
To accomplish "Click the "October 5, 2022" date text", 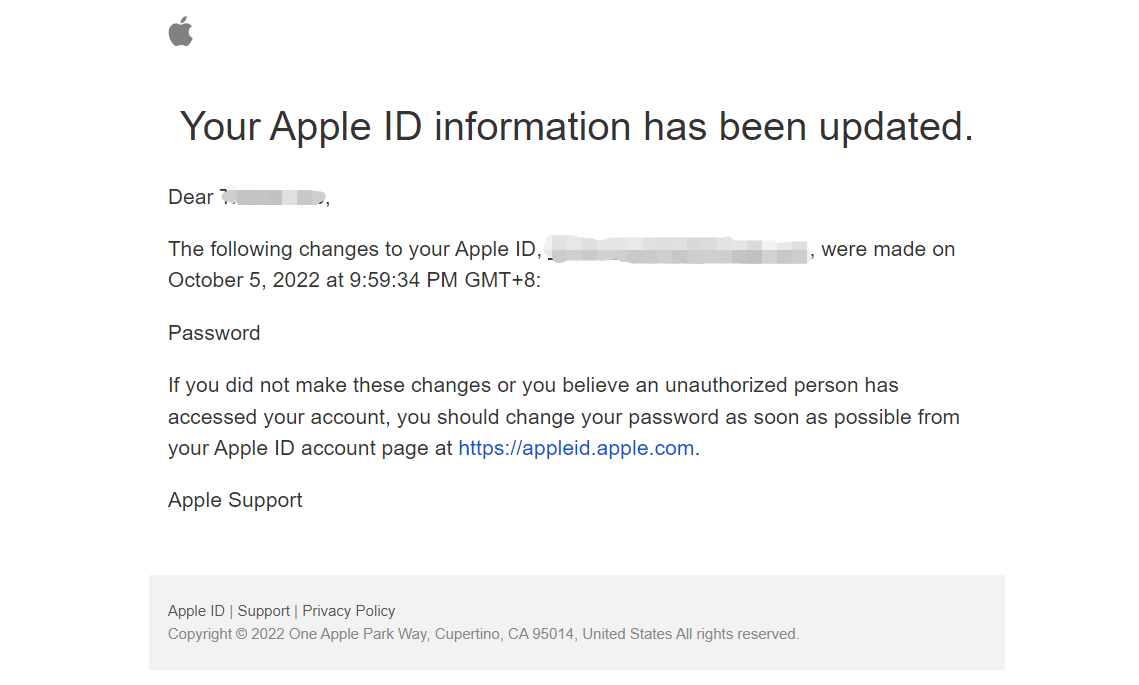I will [243, 280].
